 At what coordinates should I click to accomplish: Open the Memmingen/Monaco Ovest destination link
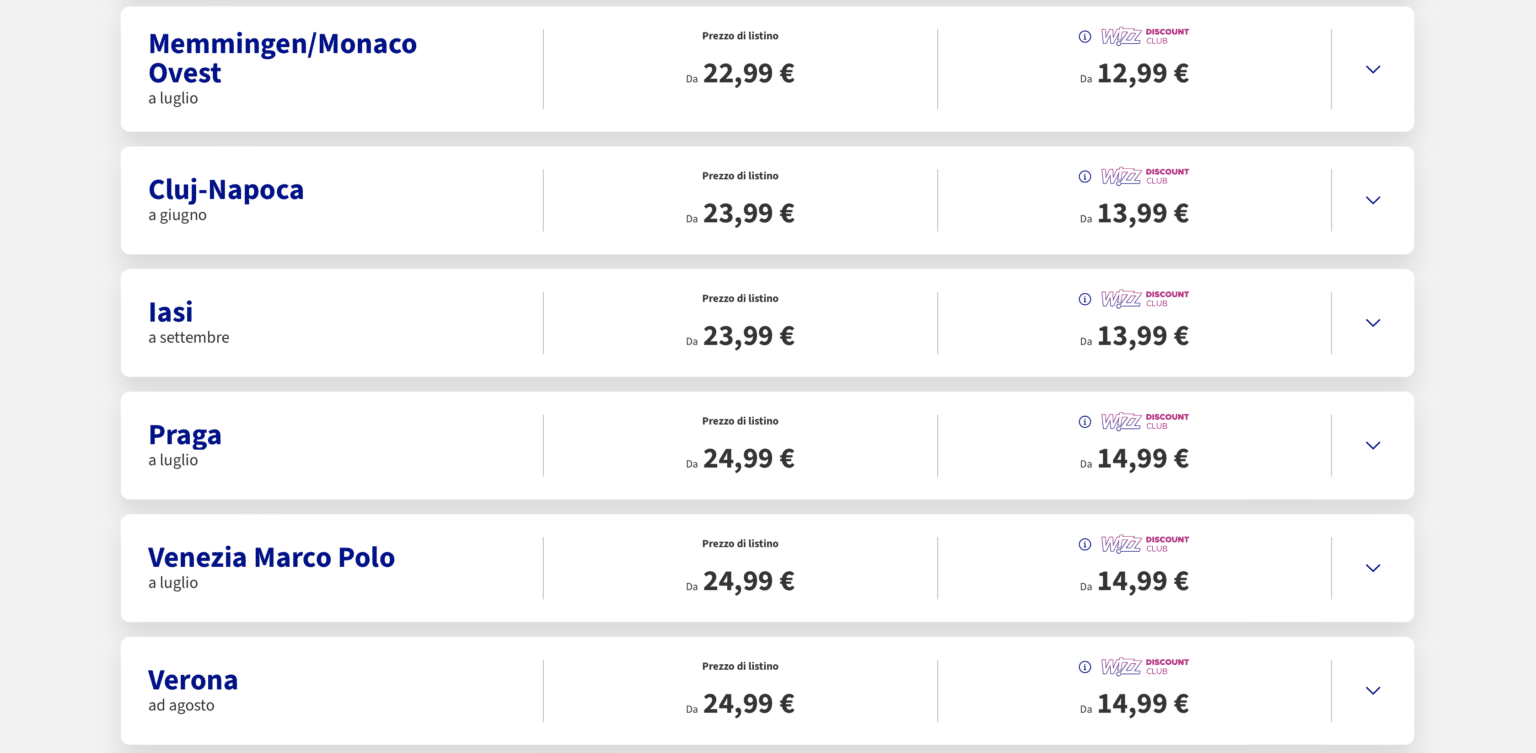[x=282, y=58]
